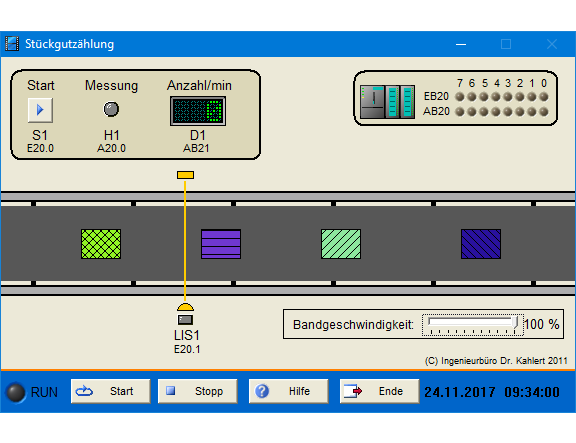
Task: Toggle AB20 bit 0 LED
Action: tap(544, 112)
